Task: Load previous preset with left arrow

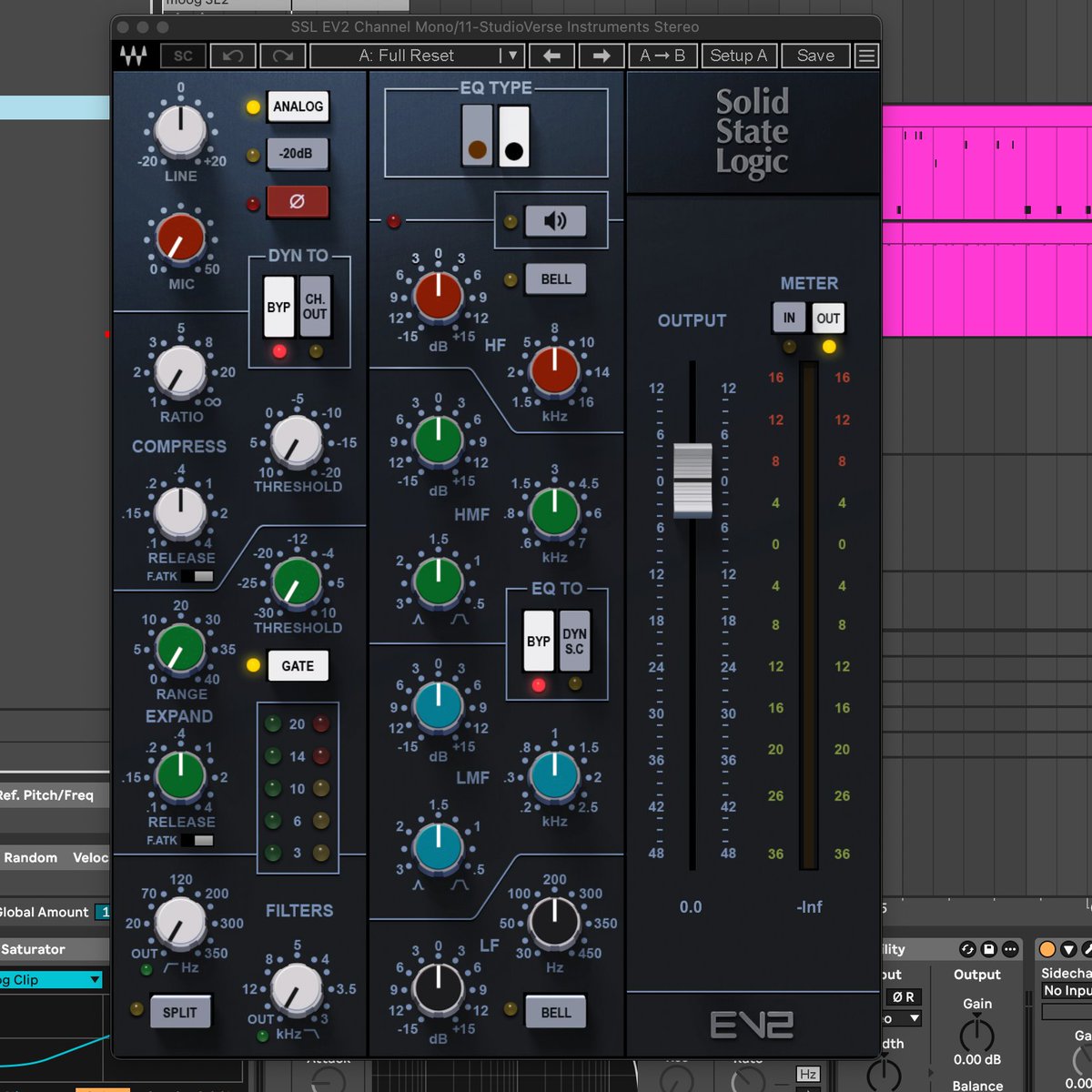Action: 551,56
